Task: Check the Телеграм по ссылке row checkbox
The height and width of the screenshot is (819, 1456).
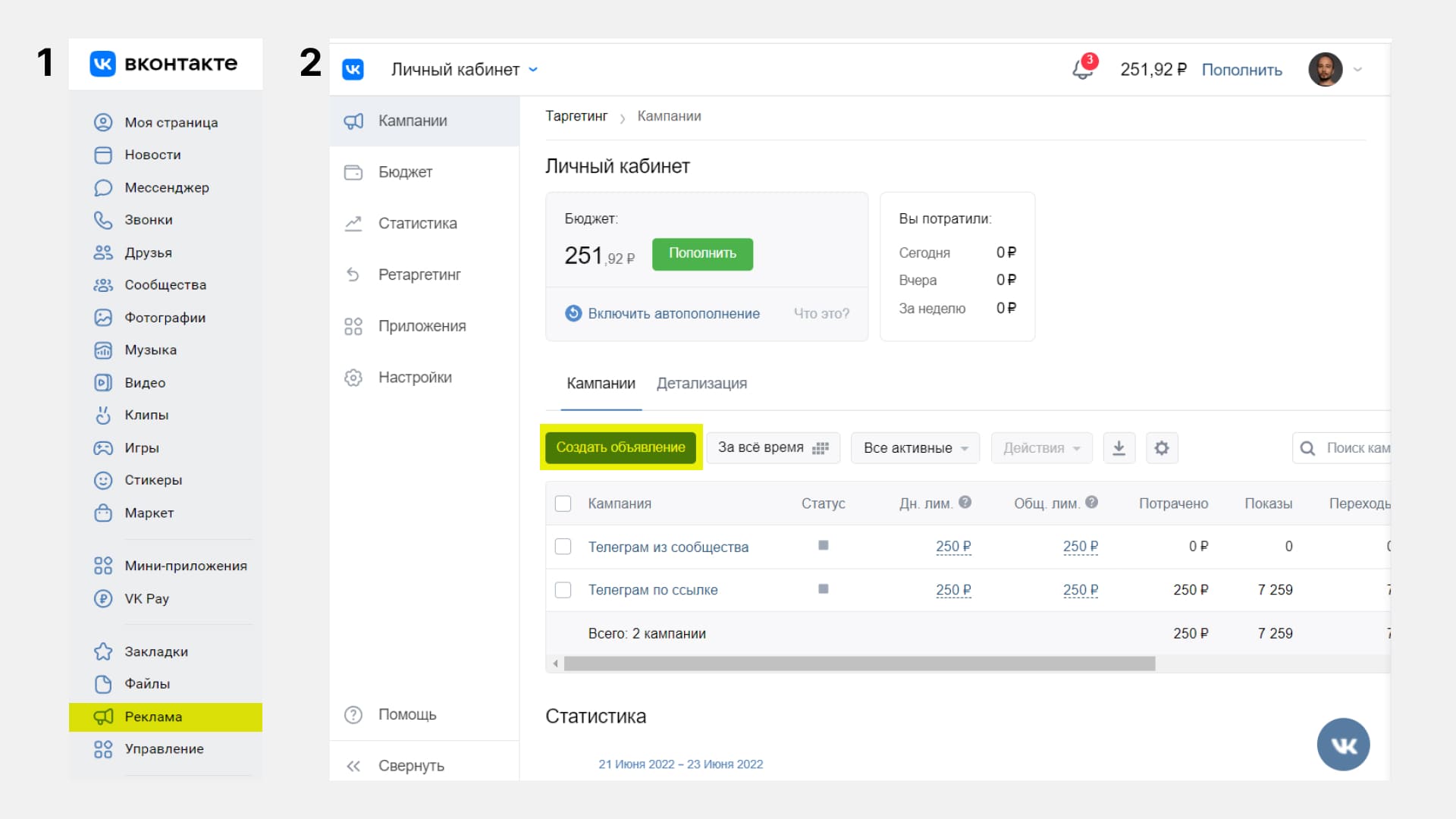Action: point(563,590)
